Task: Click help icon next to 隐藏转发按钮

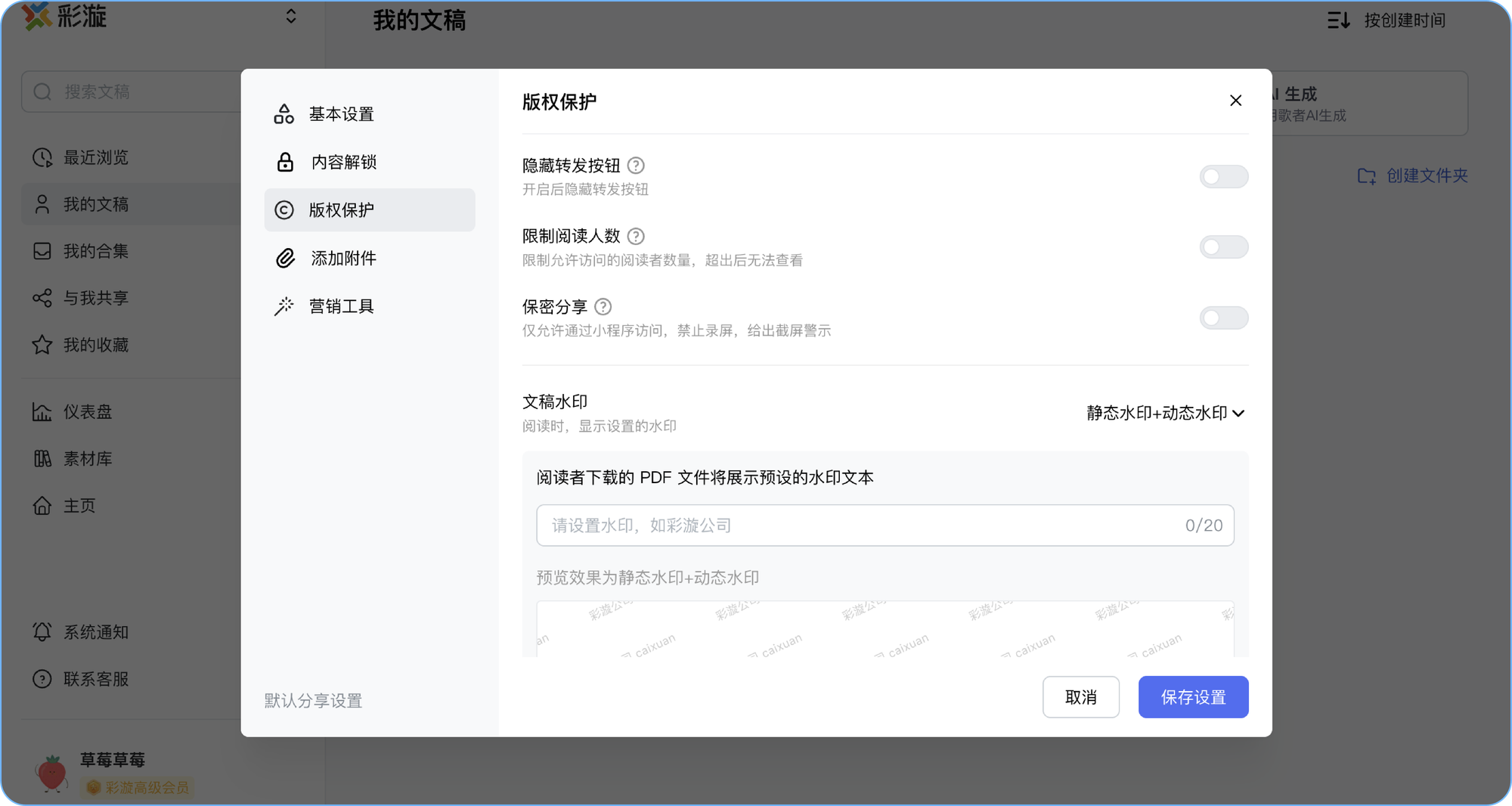Action: pyautogui.click(x=636, y=166)
